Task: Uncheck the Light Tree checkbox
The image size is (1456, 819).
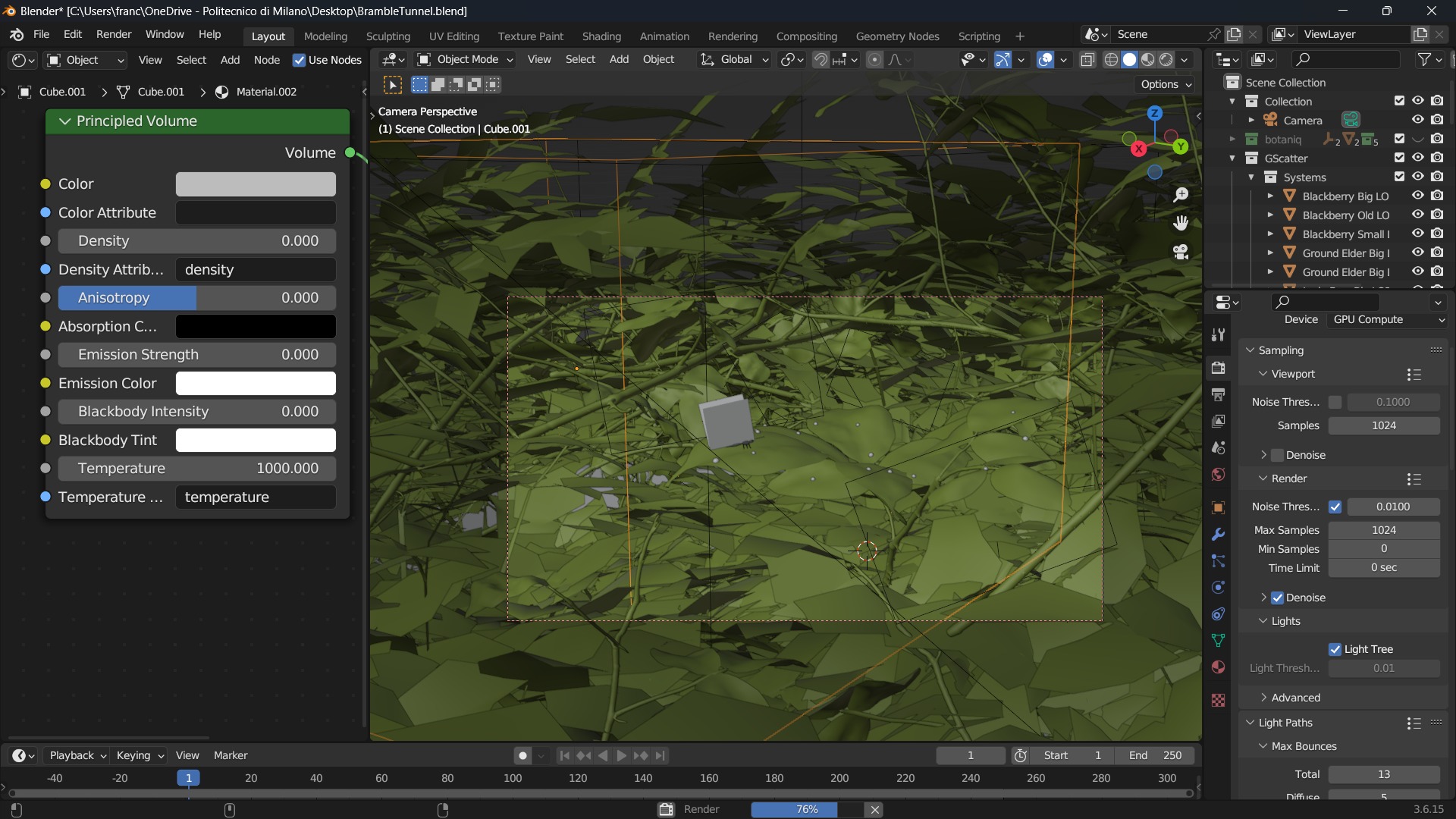Action: 1335,649
